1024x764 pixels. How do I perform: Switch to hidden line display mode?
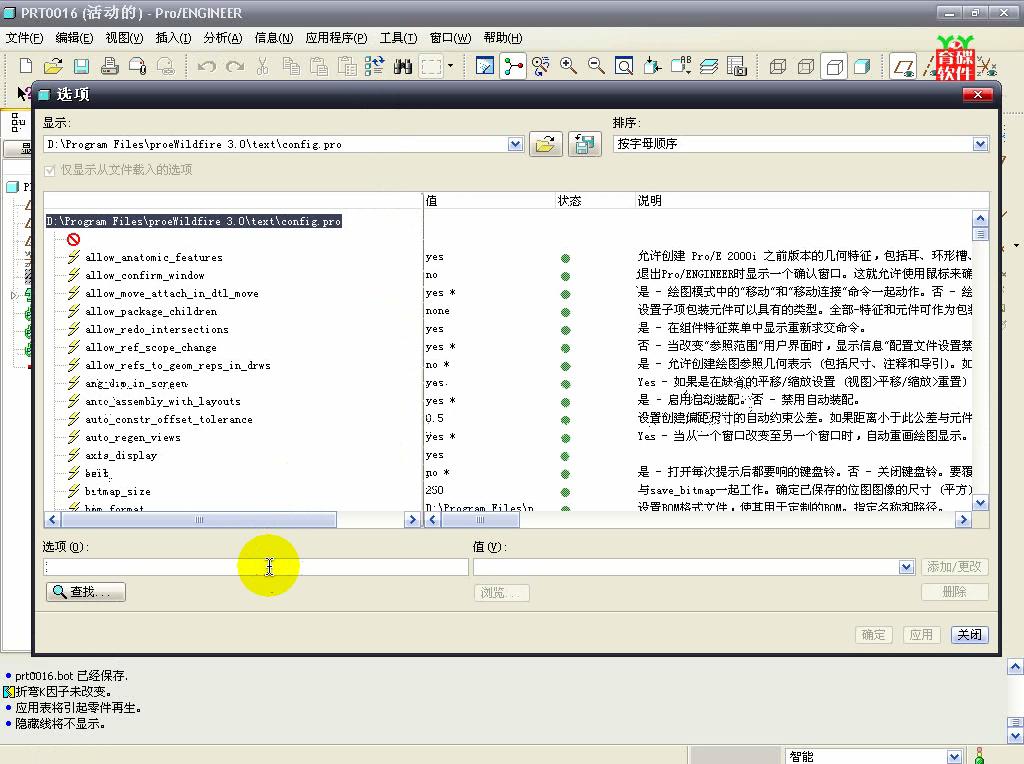[x=806, y=66]
